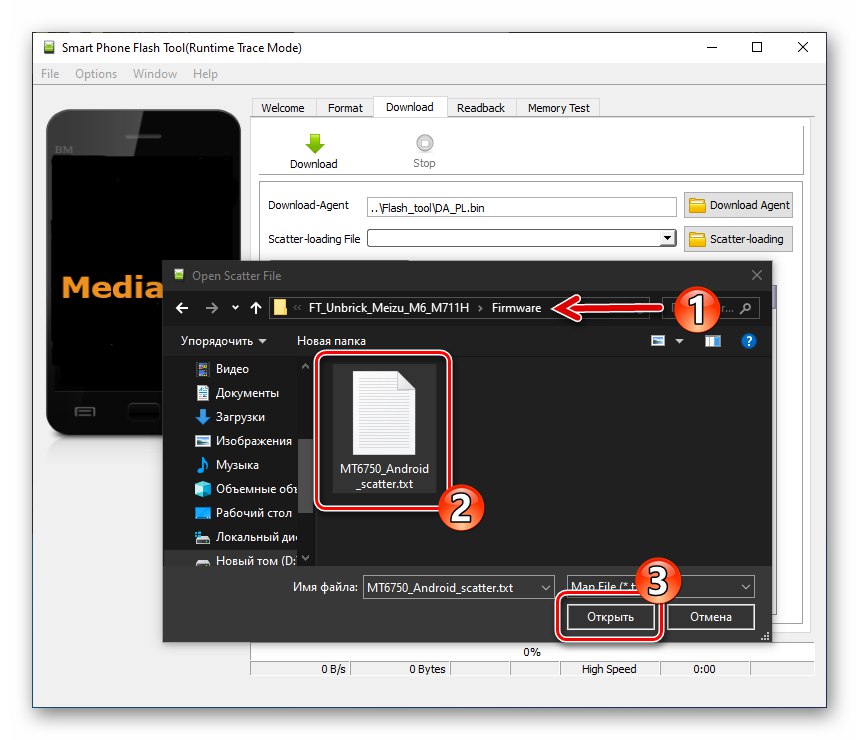Open the File menu
Screen dimensions: 859x740
click(50, 74)
